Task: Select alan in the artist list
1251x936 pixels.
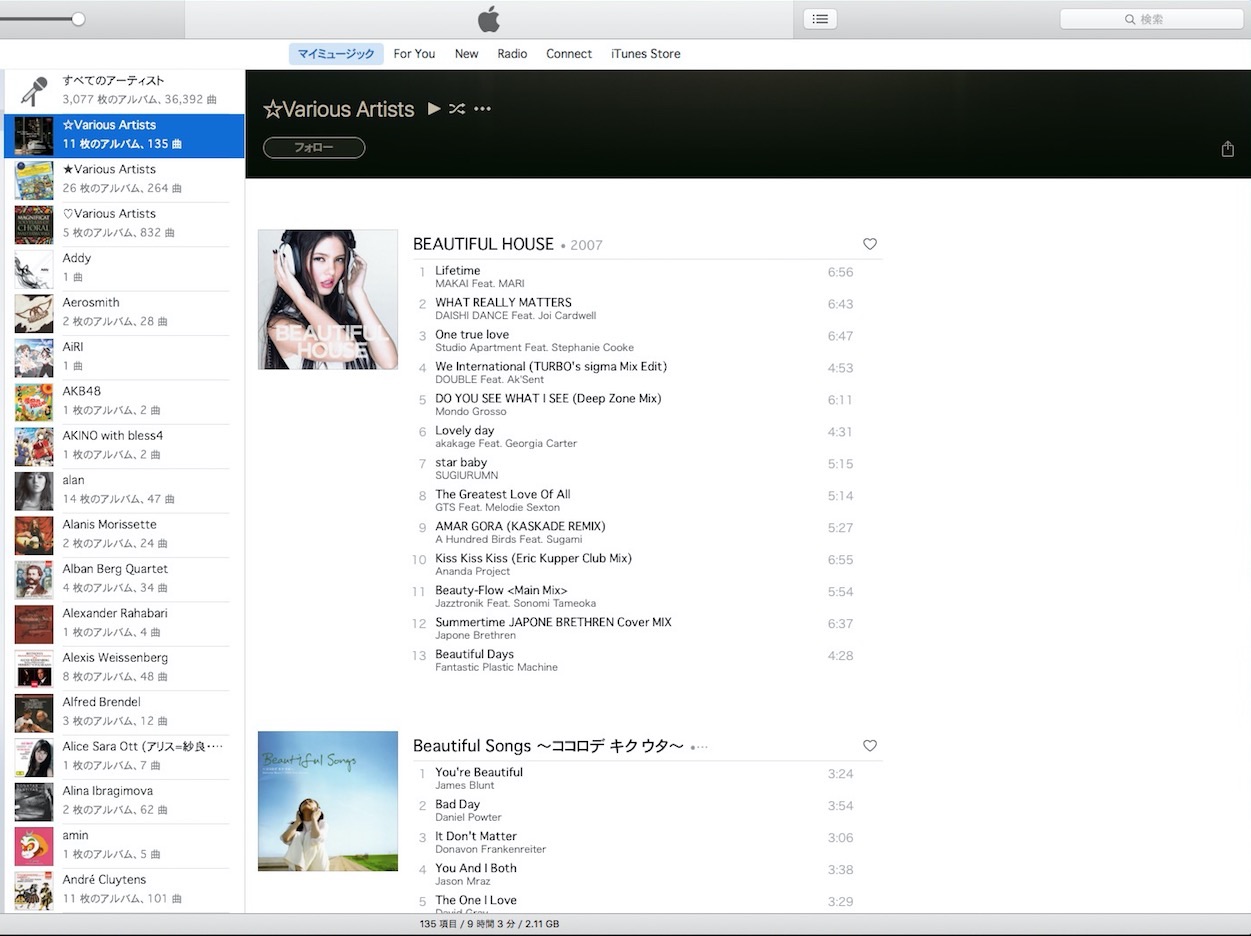Action: pos(124,491)
